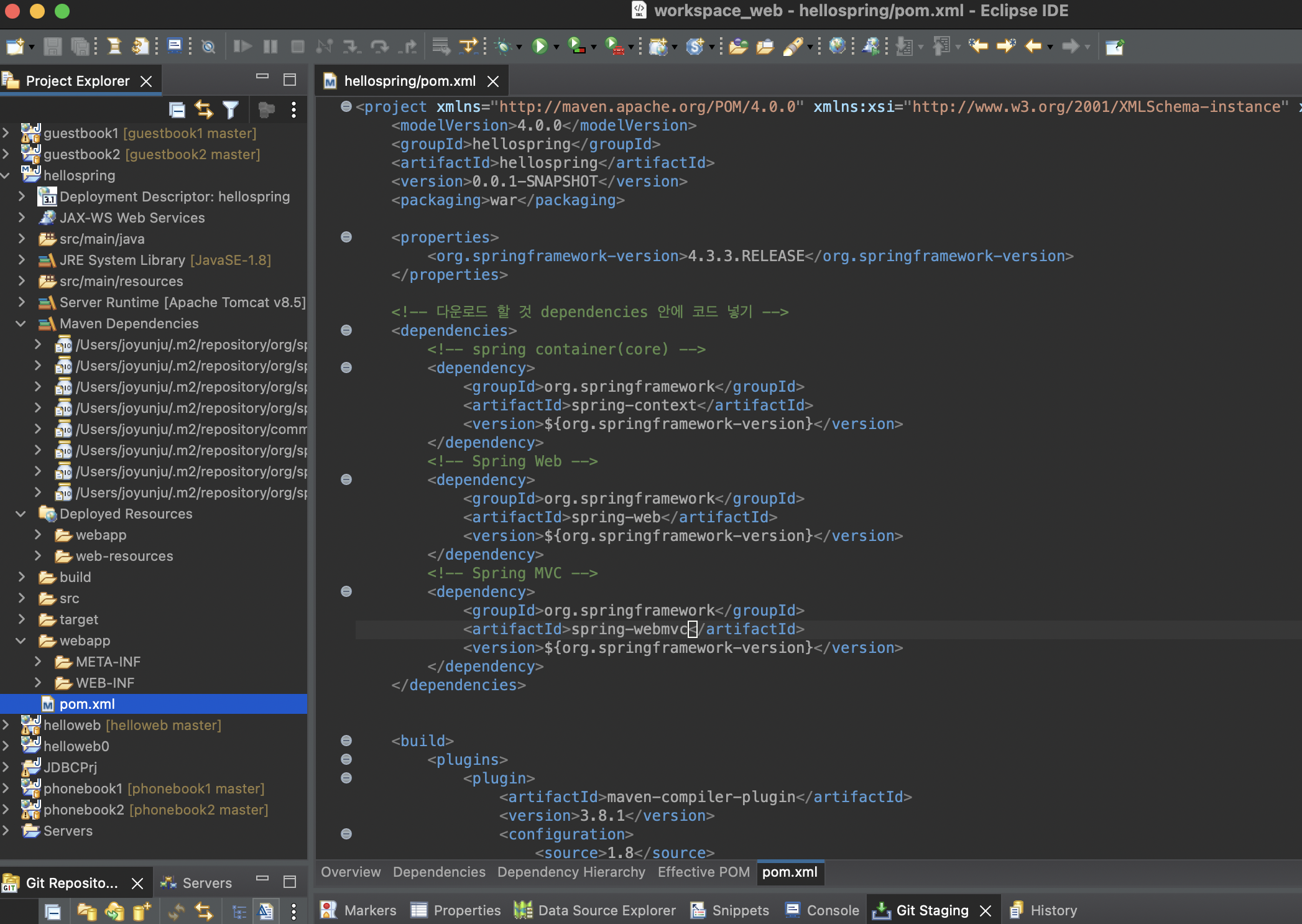Image resolution: width=1302 pixels, height=924 pixels.
Task: Toggle the Terminate stop debug icon
Action: click(x=298, y=47)
